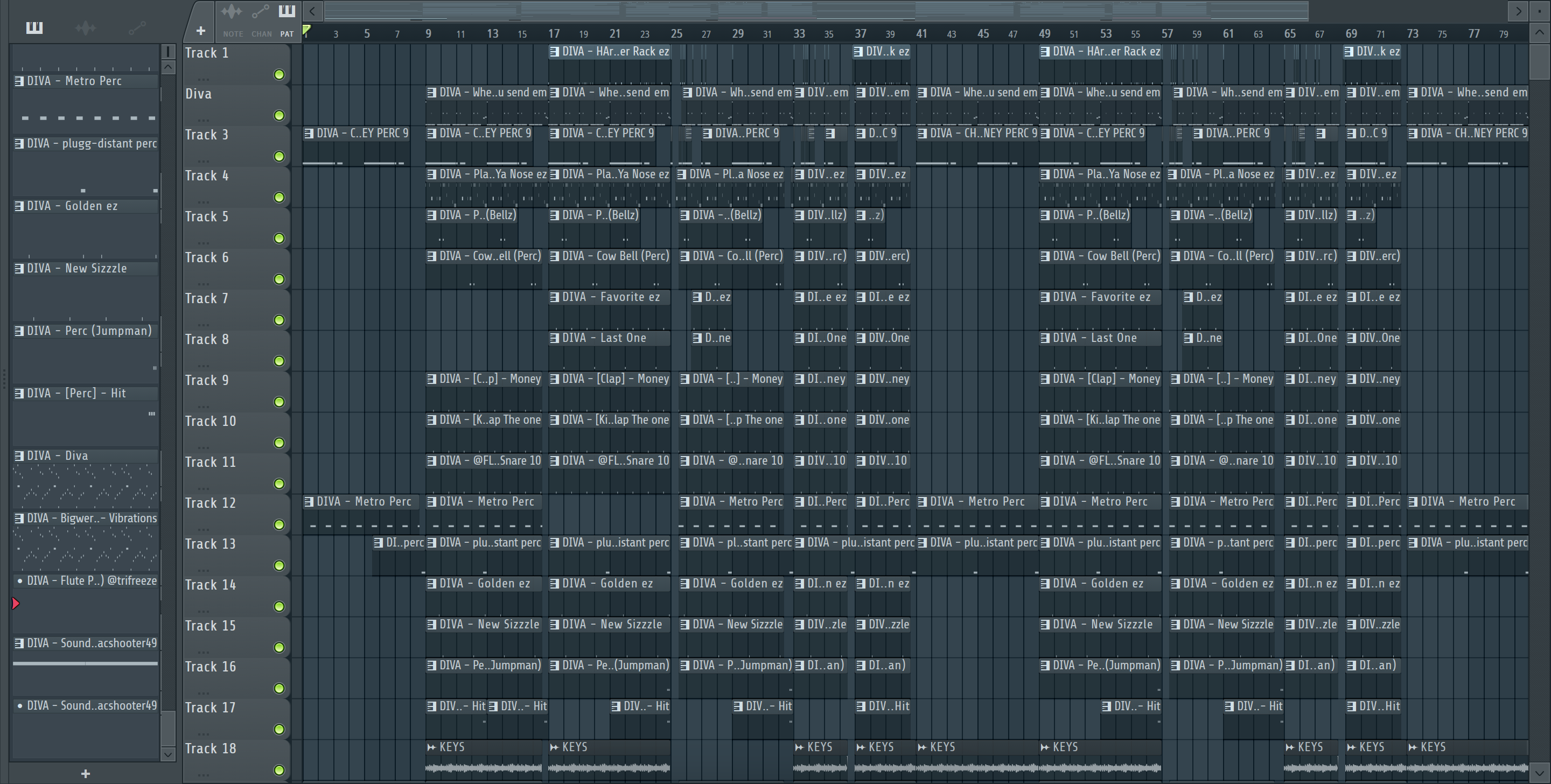Open menu of first Golden ez clip on Track 14
Image resolution: width=1551 pixels, height=784 pixels.
[431, 584]
